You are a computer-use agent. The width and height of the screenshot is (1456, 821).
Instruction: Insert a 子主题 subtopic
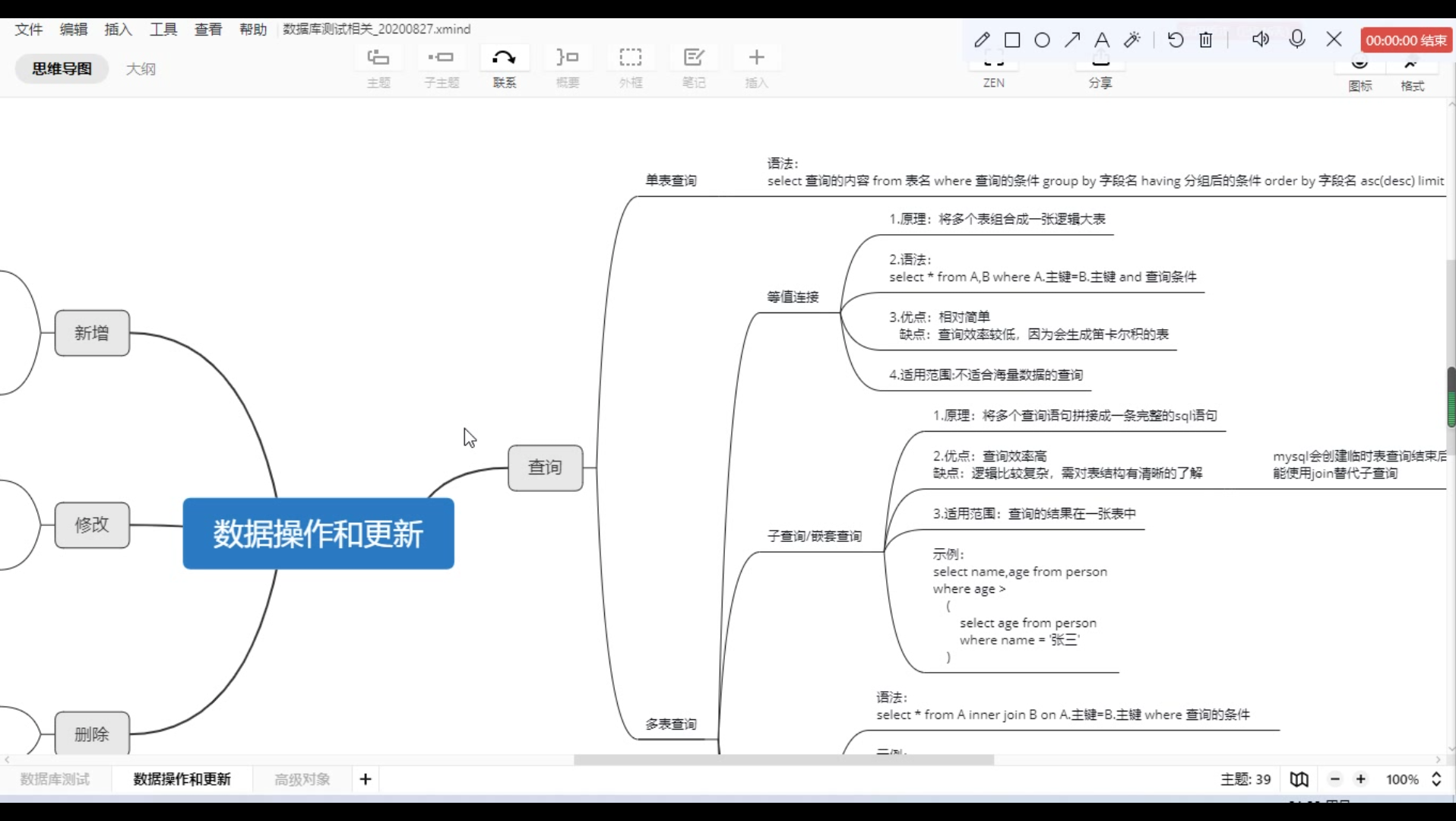coord(442,65)
